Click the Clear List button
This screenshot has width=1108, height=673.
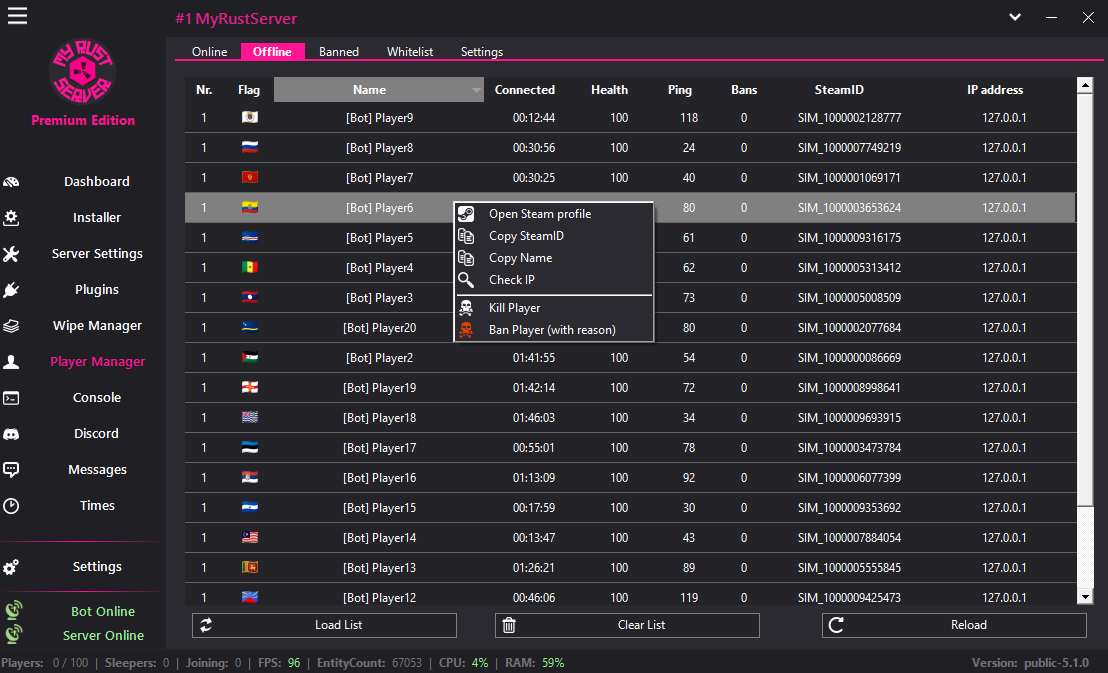[627, 625]
